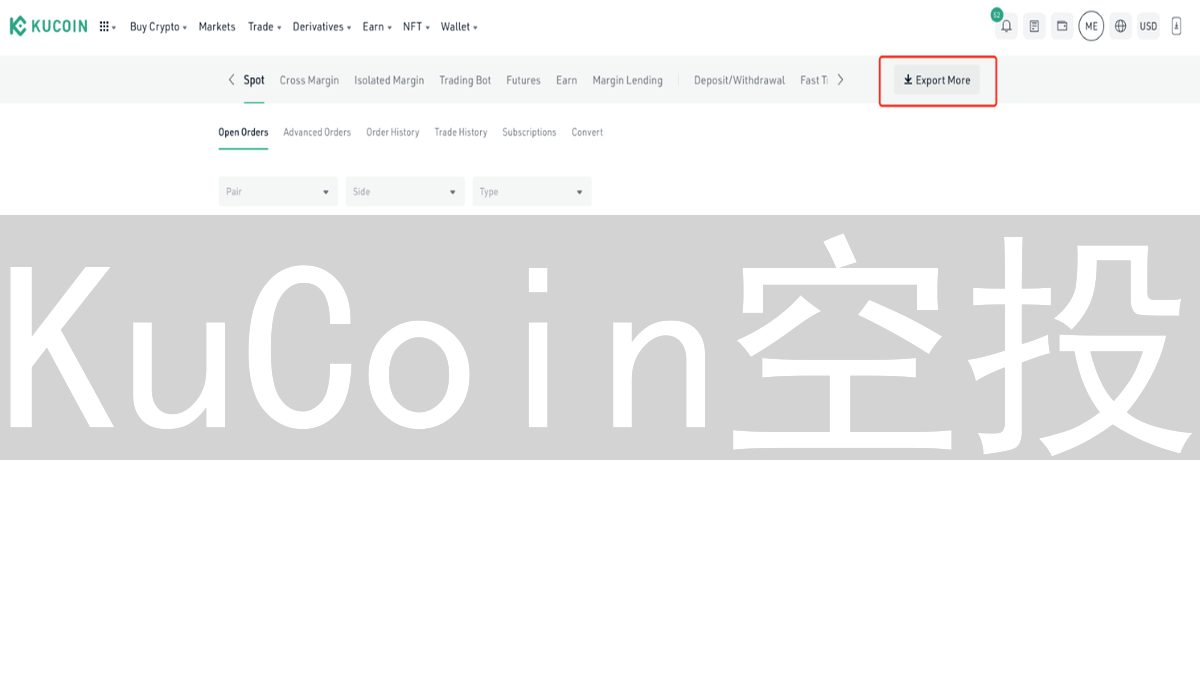Switch to the Isolated Margin tab
Viewport: 1200px width, 675px height.
pos(389,80)
